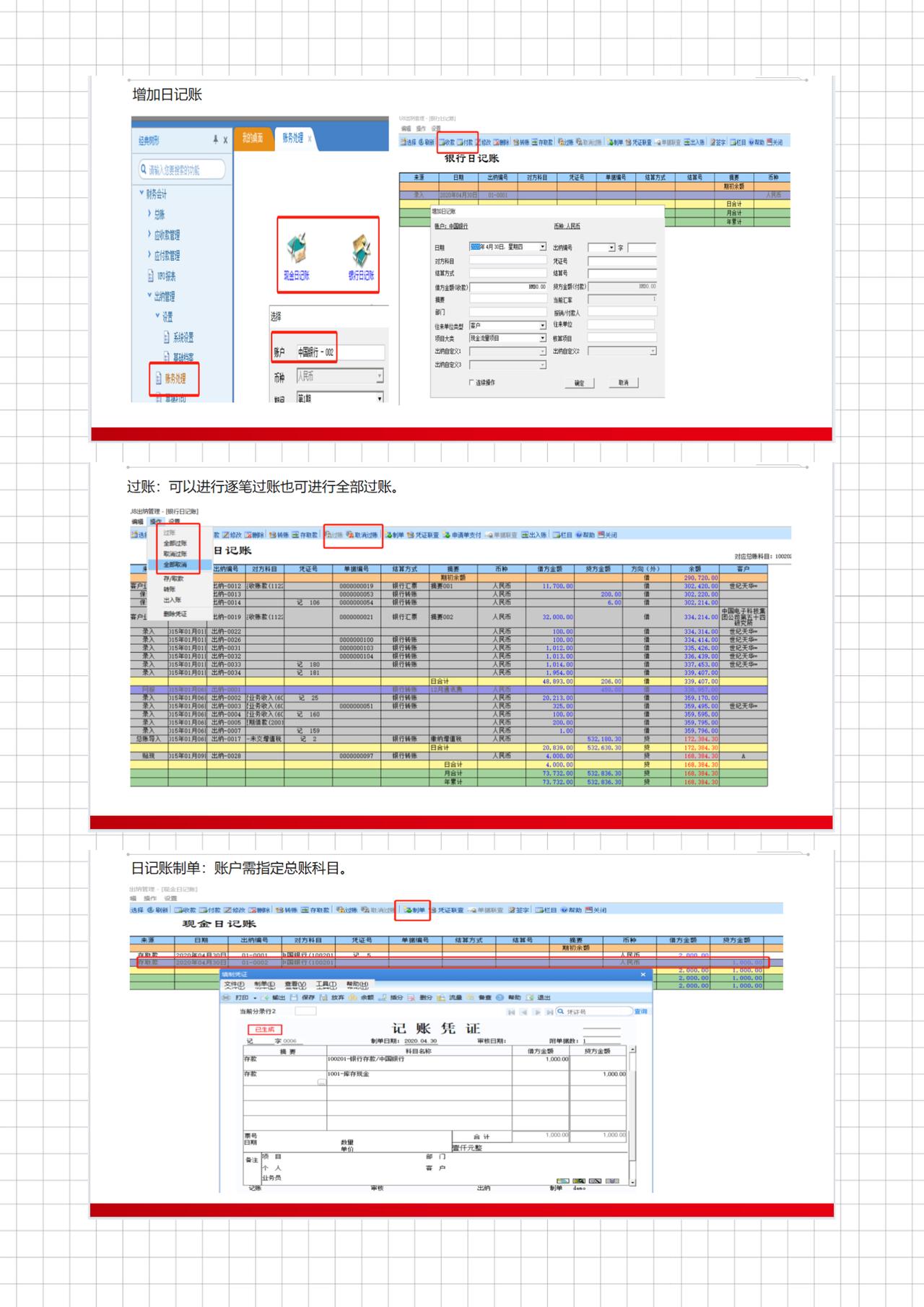Click 栏目 in the cash journal toolbar
Image resolution: width=924 pixels, height=1307 pixels.
545,910
